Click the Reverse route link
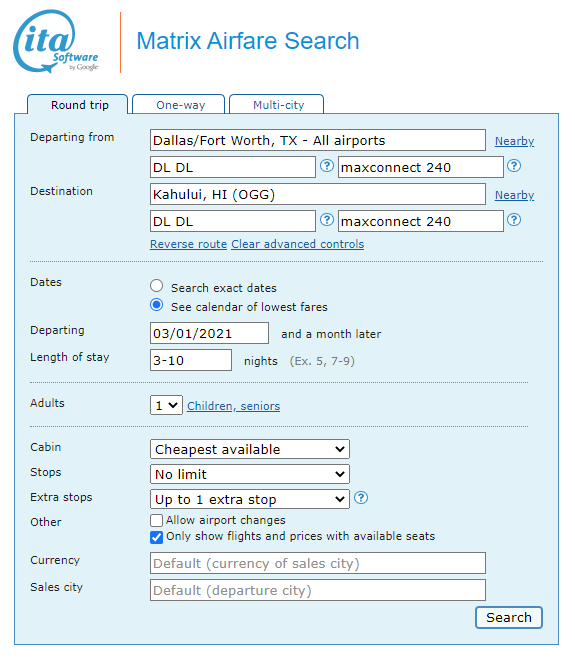Screen dimensions: 575x660 (x=189, y=244)
